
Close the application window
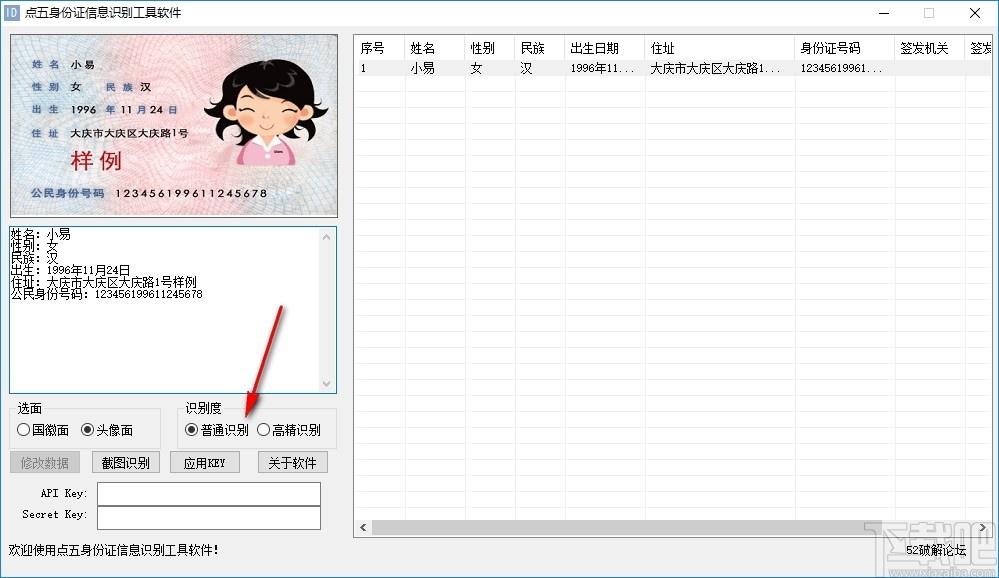[x=975, y=13]
